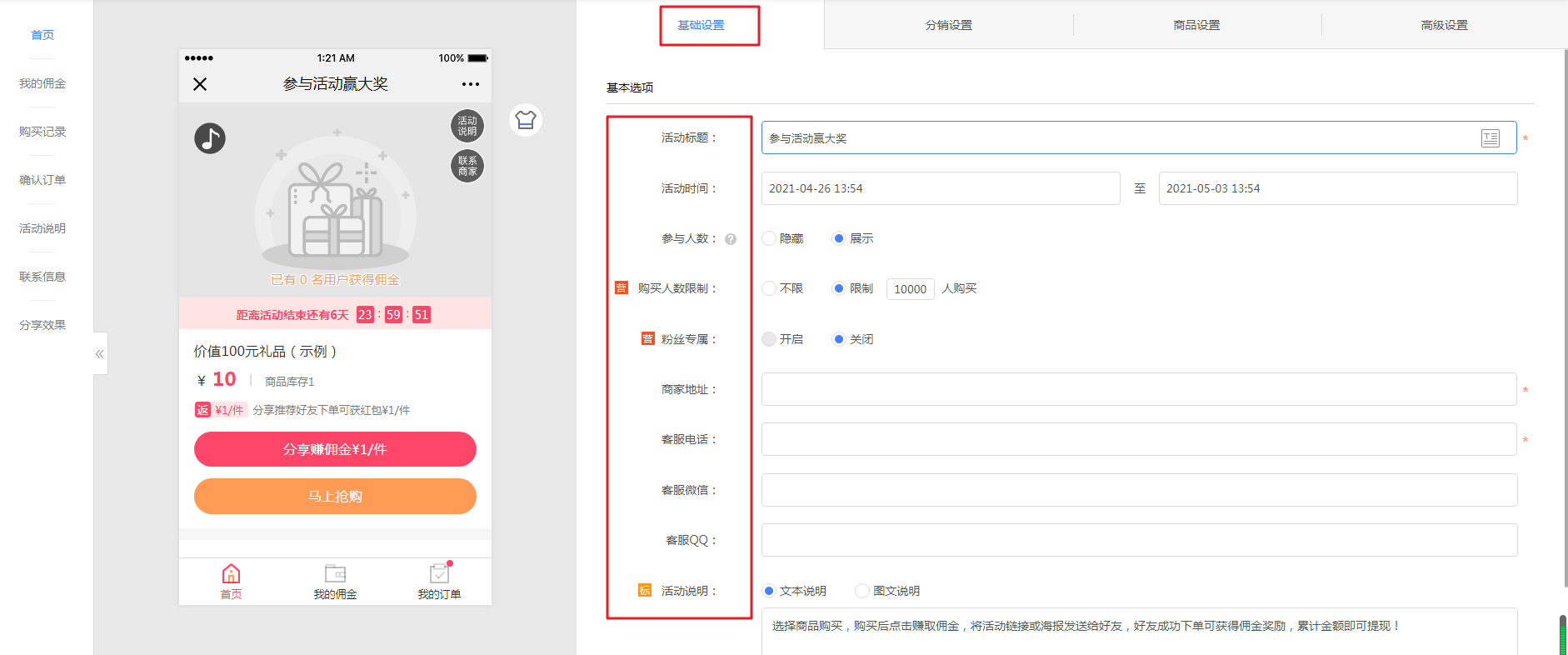Open the three-dot menu in phone header
Viewport: 1568px width, 655px height.
[471, 84]
